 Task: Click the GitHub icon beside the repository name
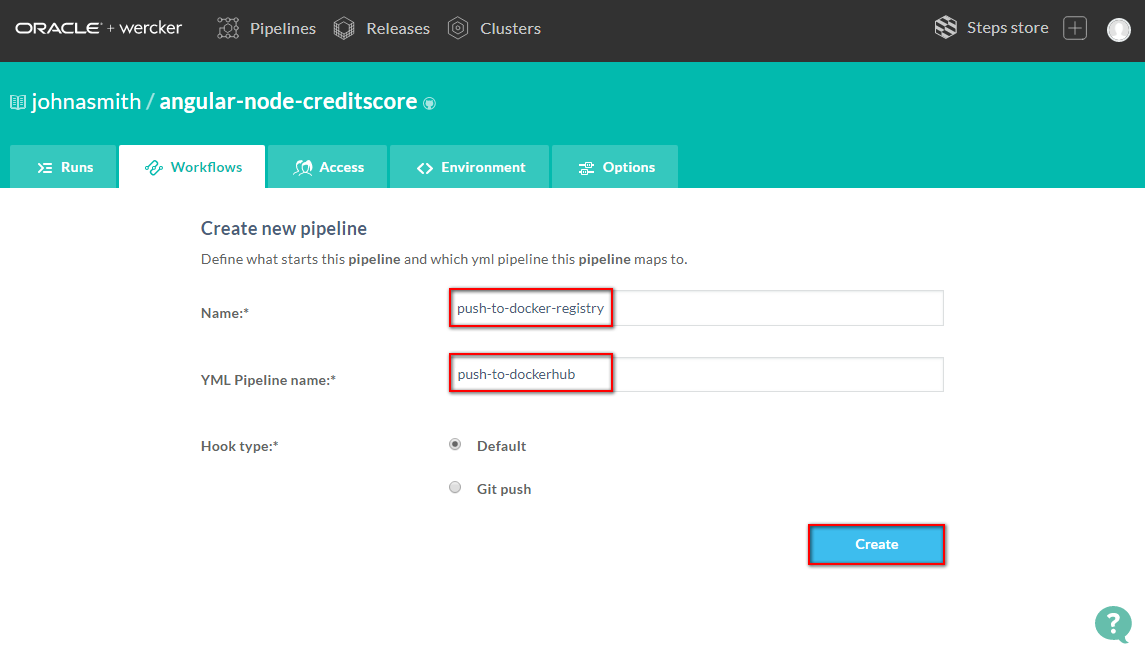(430, 103)
